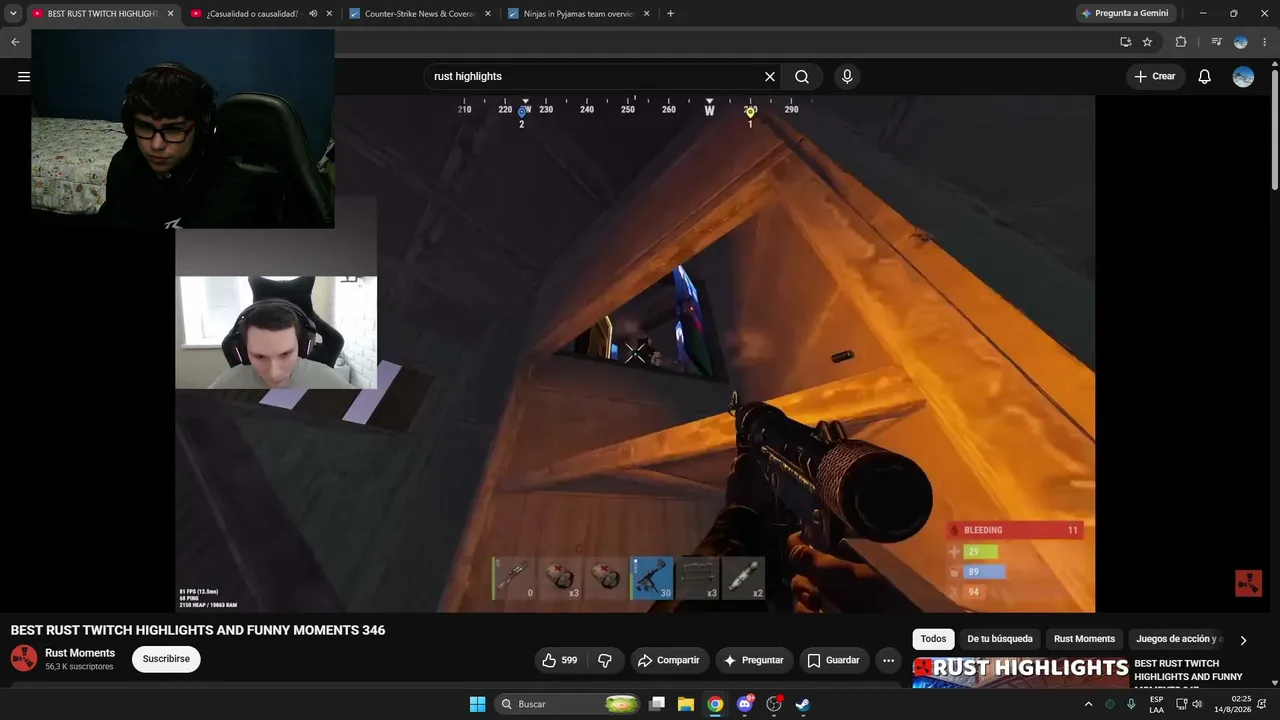Like the video with 599 likes

pyautogui.click(x=560, y=660)
